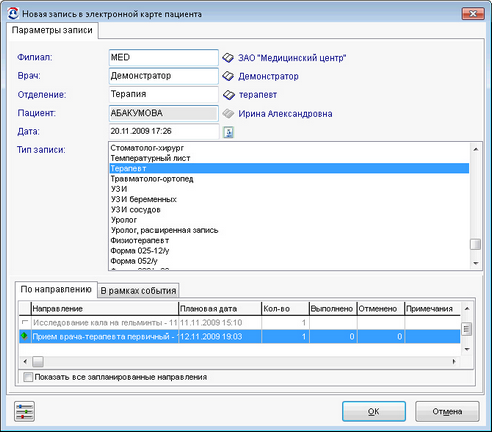
Task: Click the left arrow of the horizontal scrollbar
Action: (25, 361)
